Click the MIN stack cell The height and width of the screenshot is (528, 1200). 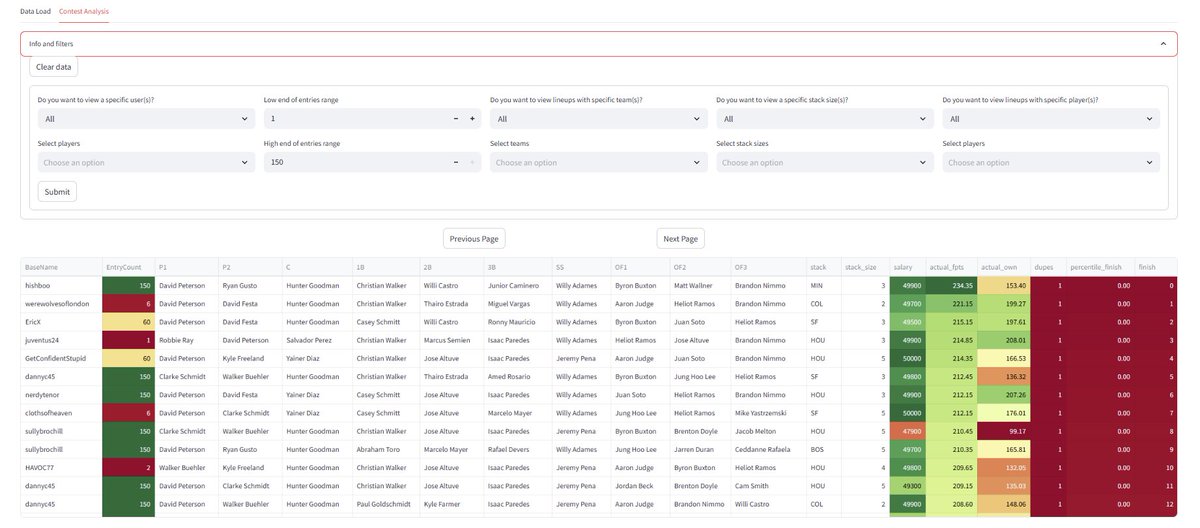tap(824, 286)
